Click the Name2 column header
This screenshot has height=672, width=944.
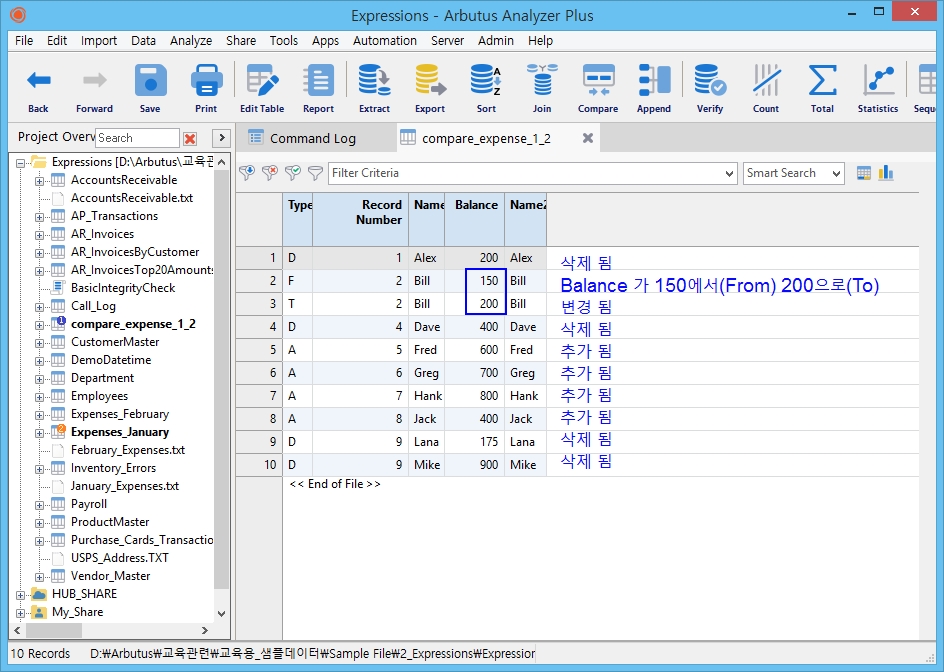(526, 219)
